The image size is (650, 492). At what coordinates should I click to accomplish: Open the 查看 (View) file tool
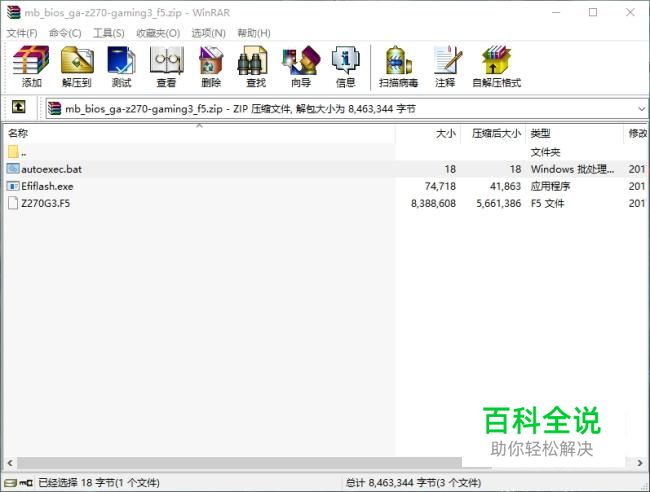click(166, 67)
